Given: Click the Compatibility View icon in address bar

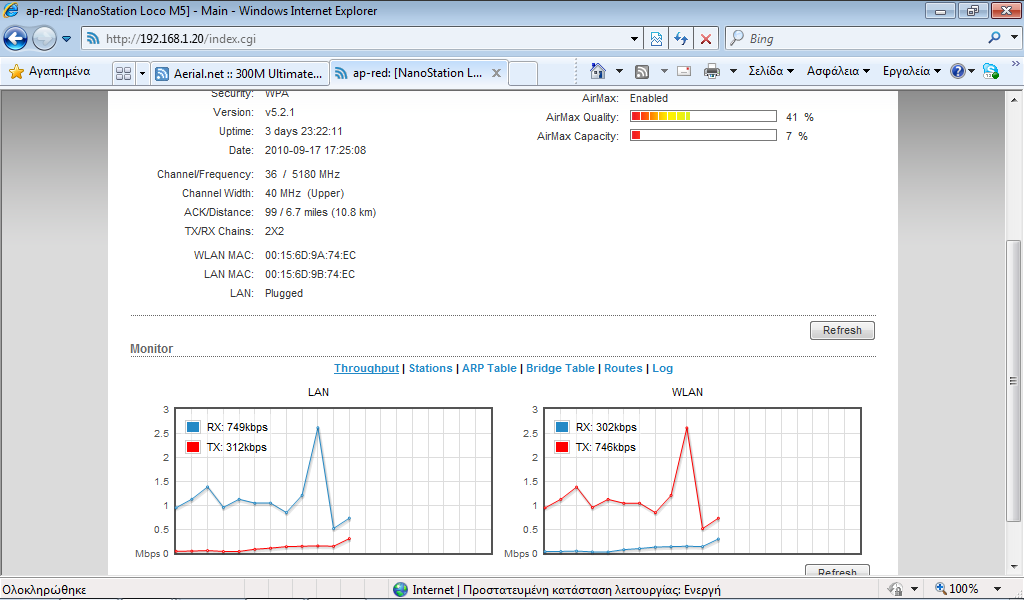Looking at the screenshot, I should click(656, 39).
